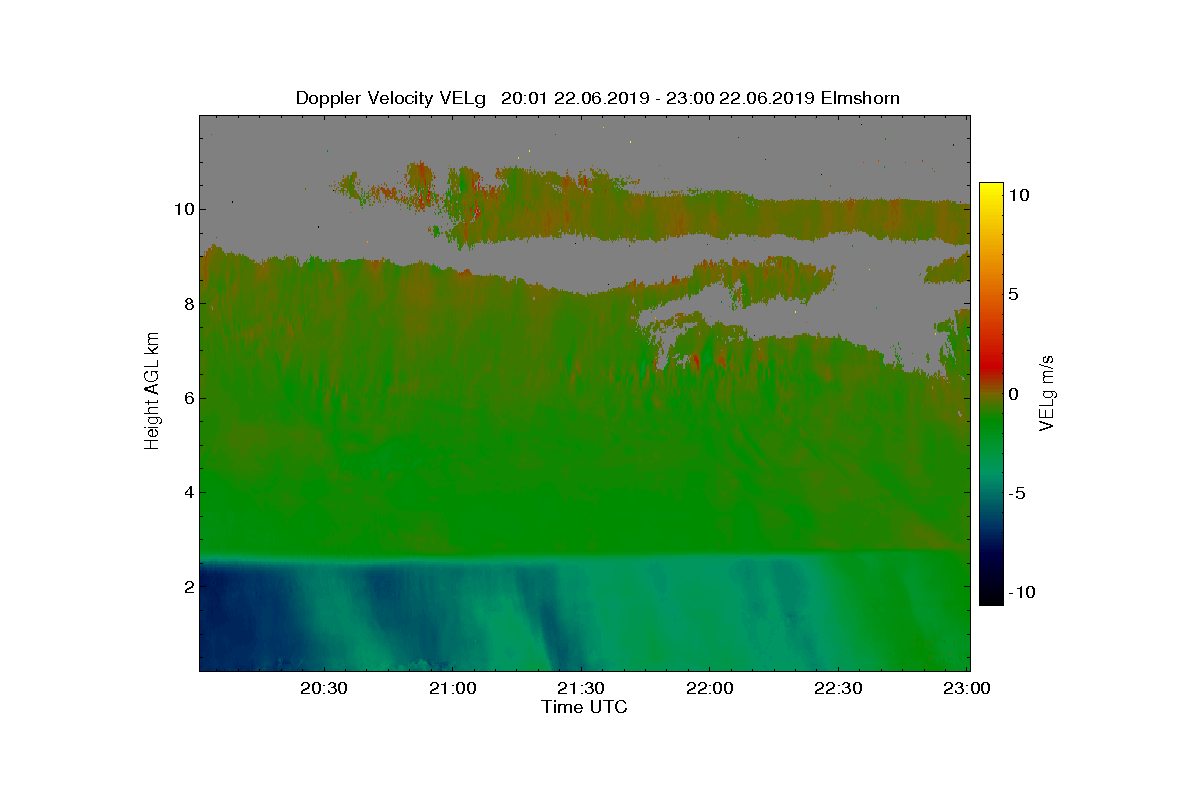Click the 'Height AGL km' y-axis label
Viewport: 1200px width, 800px height.
152,391
